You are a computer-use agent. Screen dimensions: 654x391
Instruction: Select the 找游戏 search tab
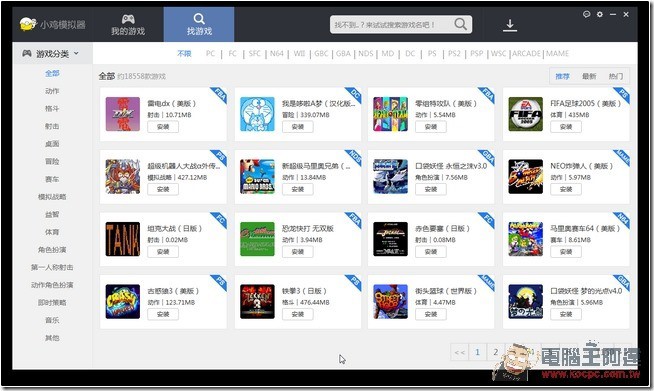click(199, 24)
